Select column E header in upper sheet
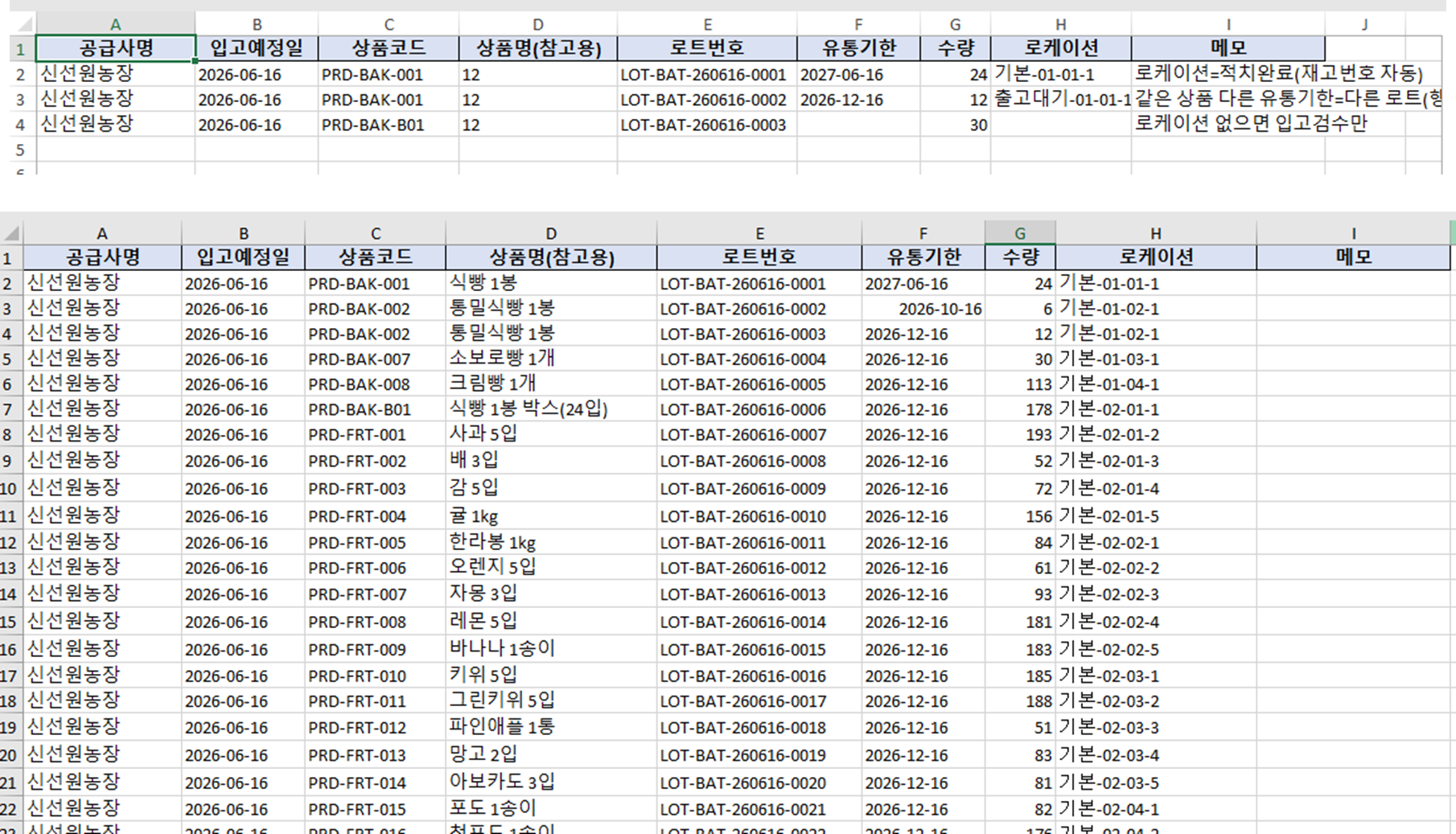Image resolution: width=1456 pixels, height=834 pixels. tap(707, 24)
